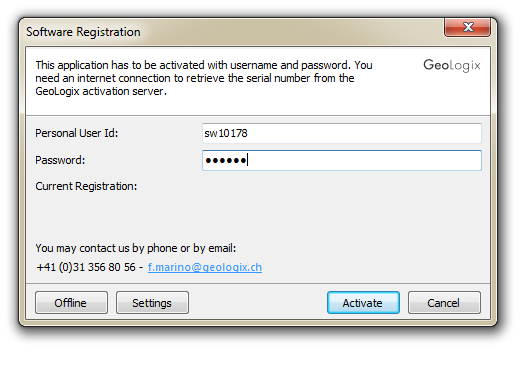524x365 pixels.
Task: Click the 'GeoLogix activation server' text line
Action: pyautogui.click(x=101, y=91)
